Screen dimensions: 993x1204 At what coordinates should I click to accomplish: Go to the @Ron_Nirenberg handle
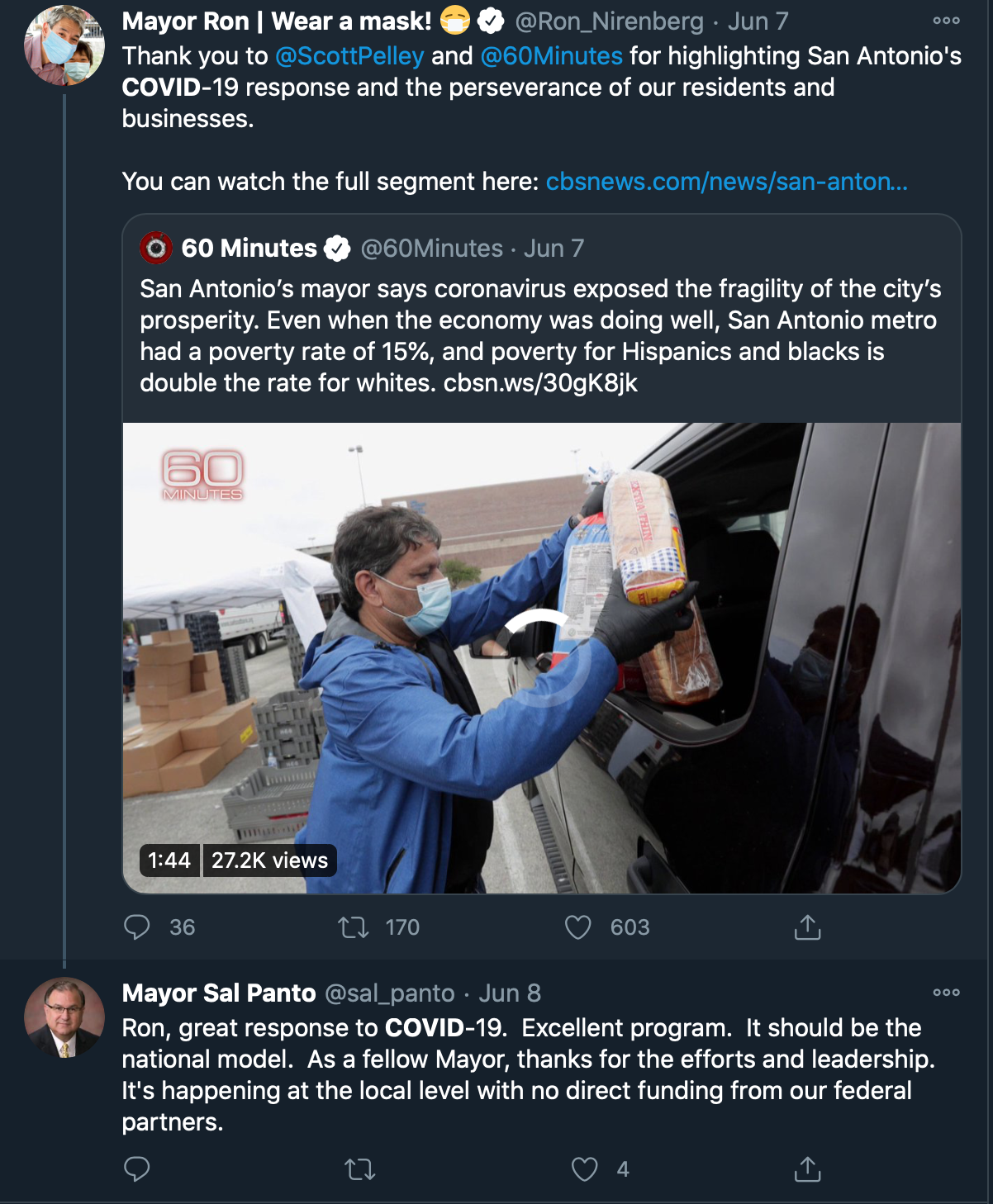click(609, 21)
